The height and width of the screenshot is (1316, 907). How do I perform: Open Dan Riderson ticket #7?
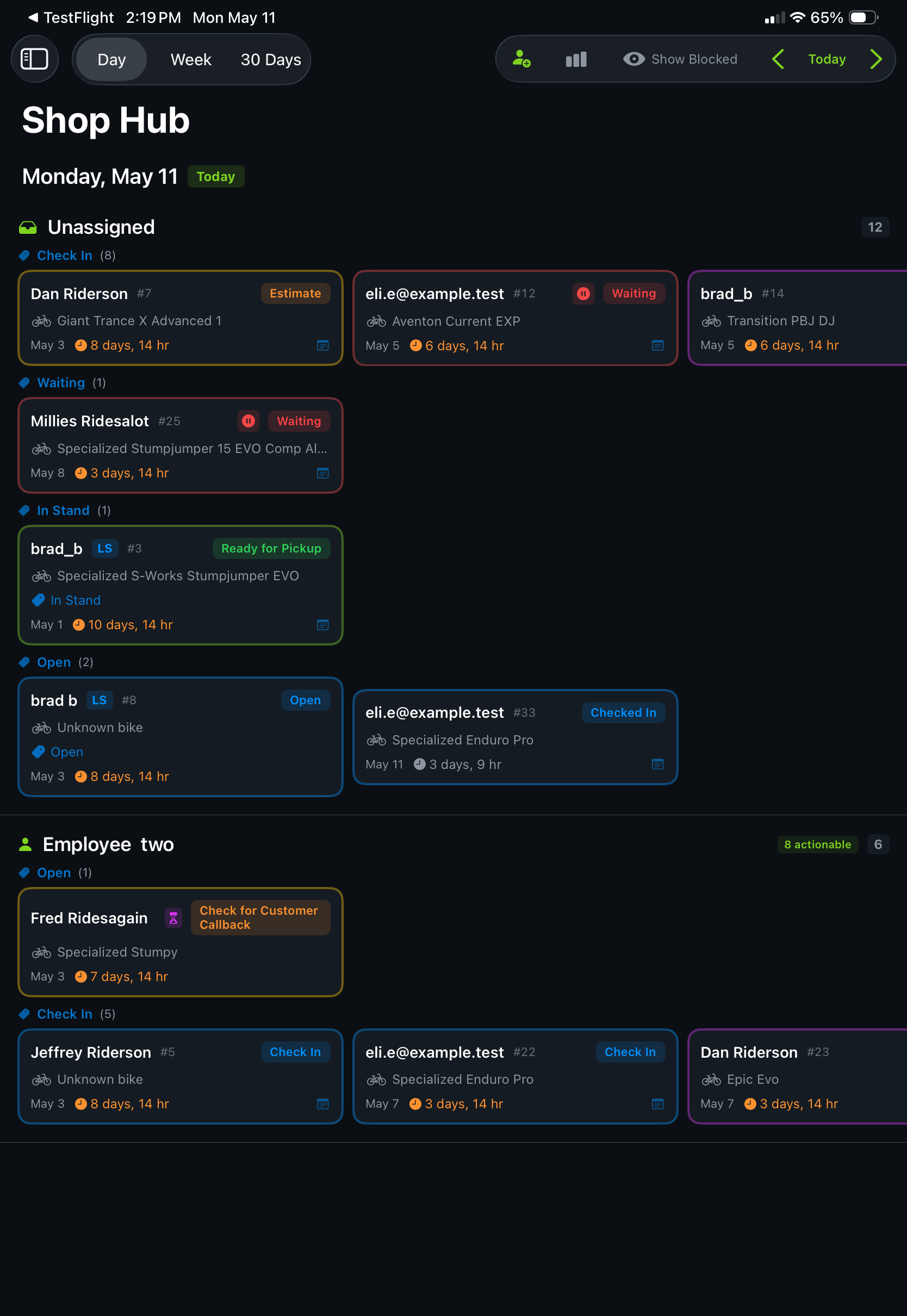(x=180, y=318)
